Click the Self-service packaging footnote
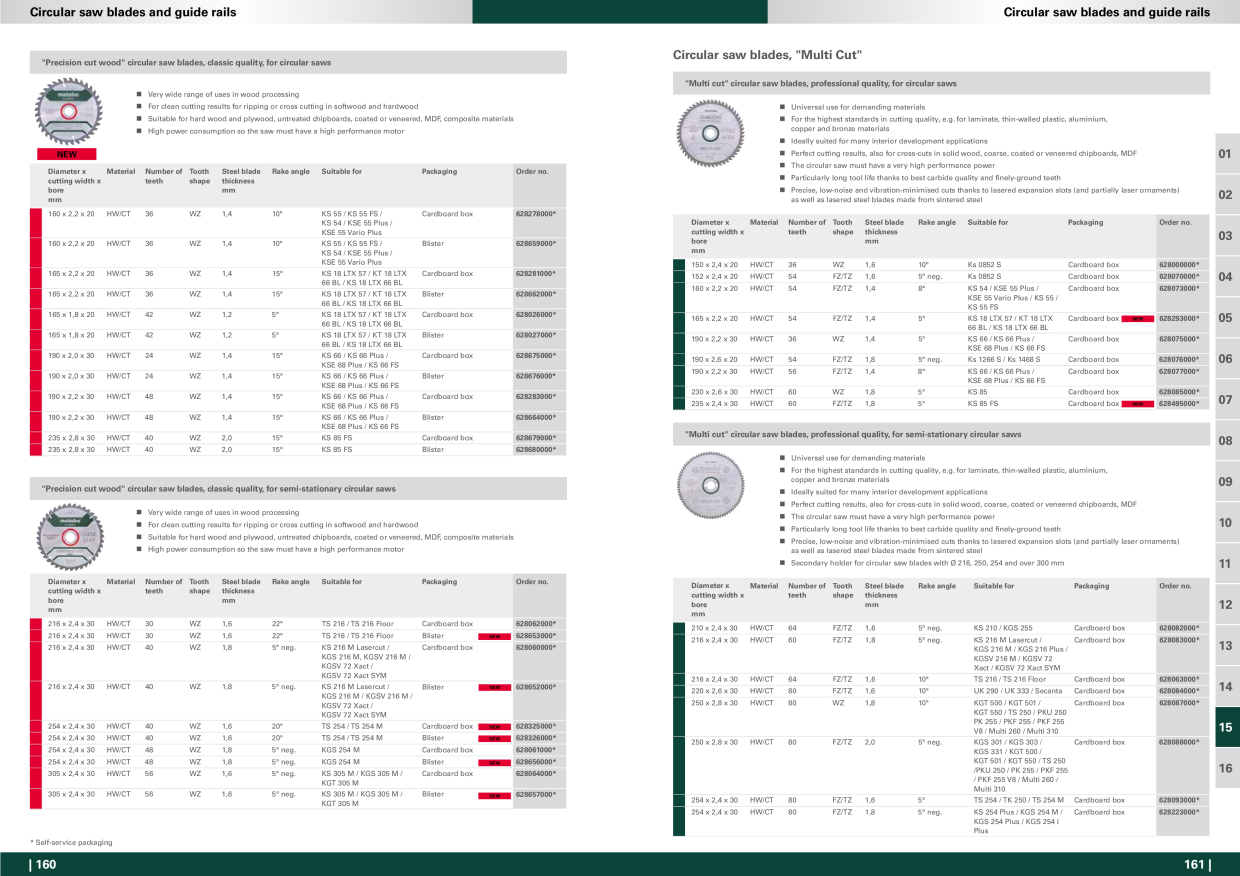This screenshot has width=1240, height=876. [x=71, y=842]
